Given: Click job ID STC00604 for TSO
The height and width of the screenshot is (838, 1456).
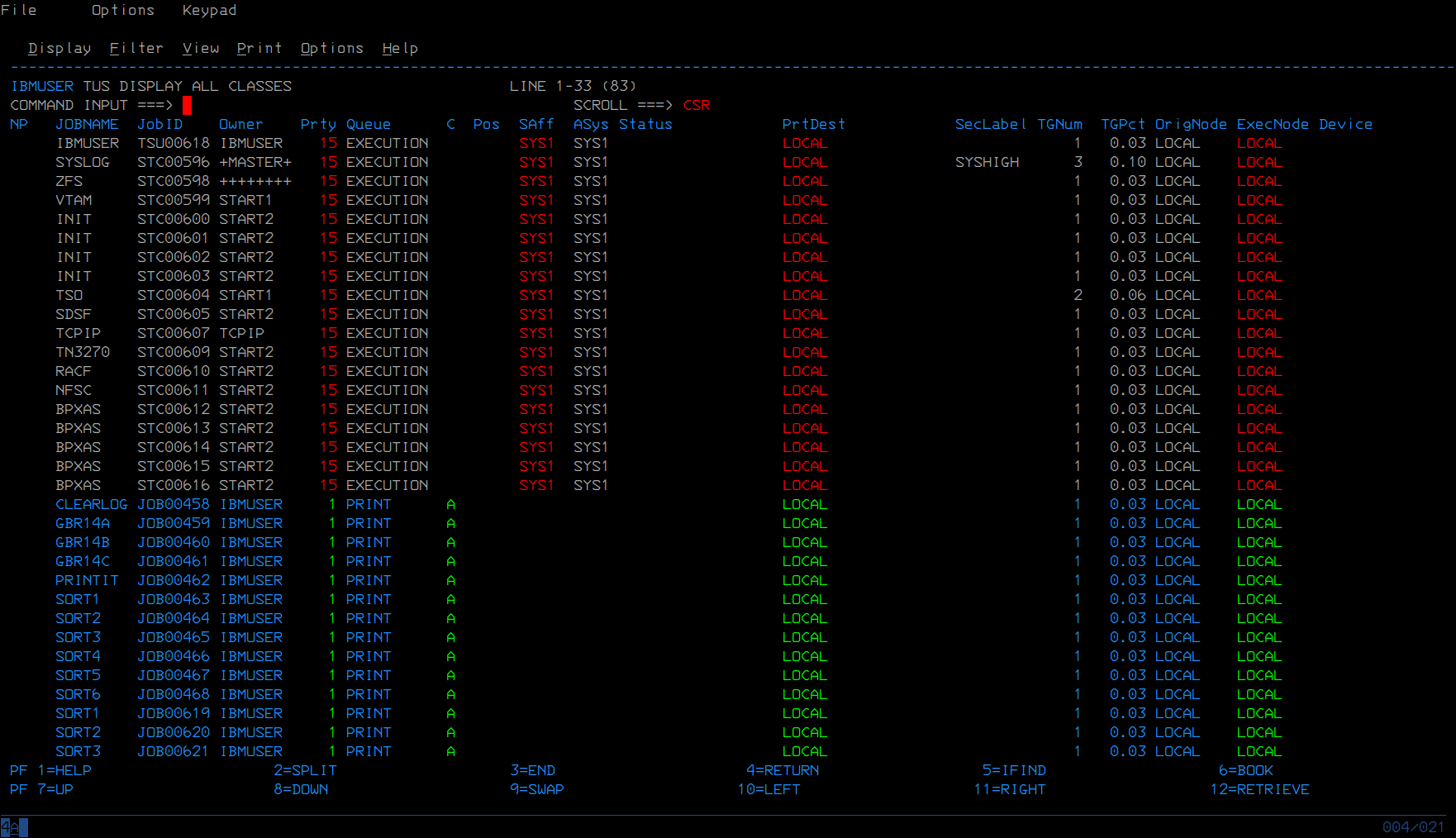Looking at the screenshot, I should (174, 295).
